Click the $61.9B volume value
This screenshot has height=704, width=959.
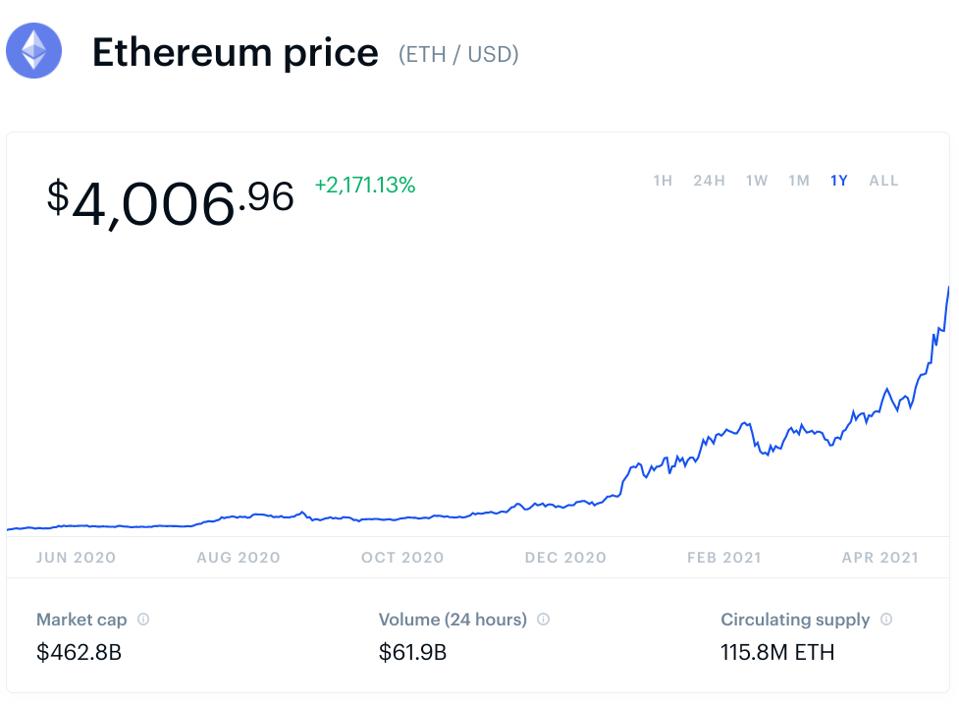[412, 653]
